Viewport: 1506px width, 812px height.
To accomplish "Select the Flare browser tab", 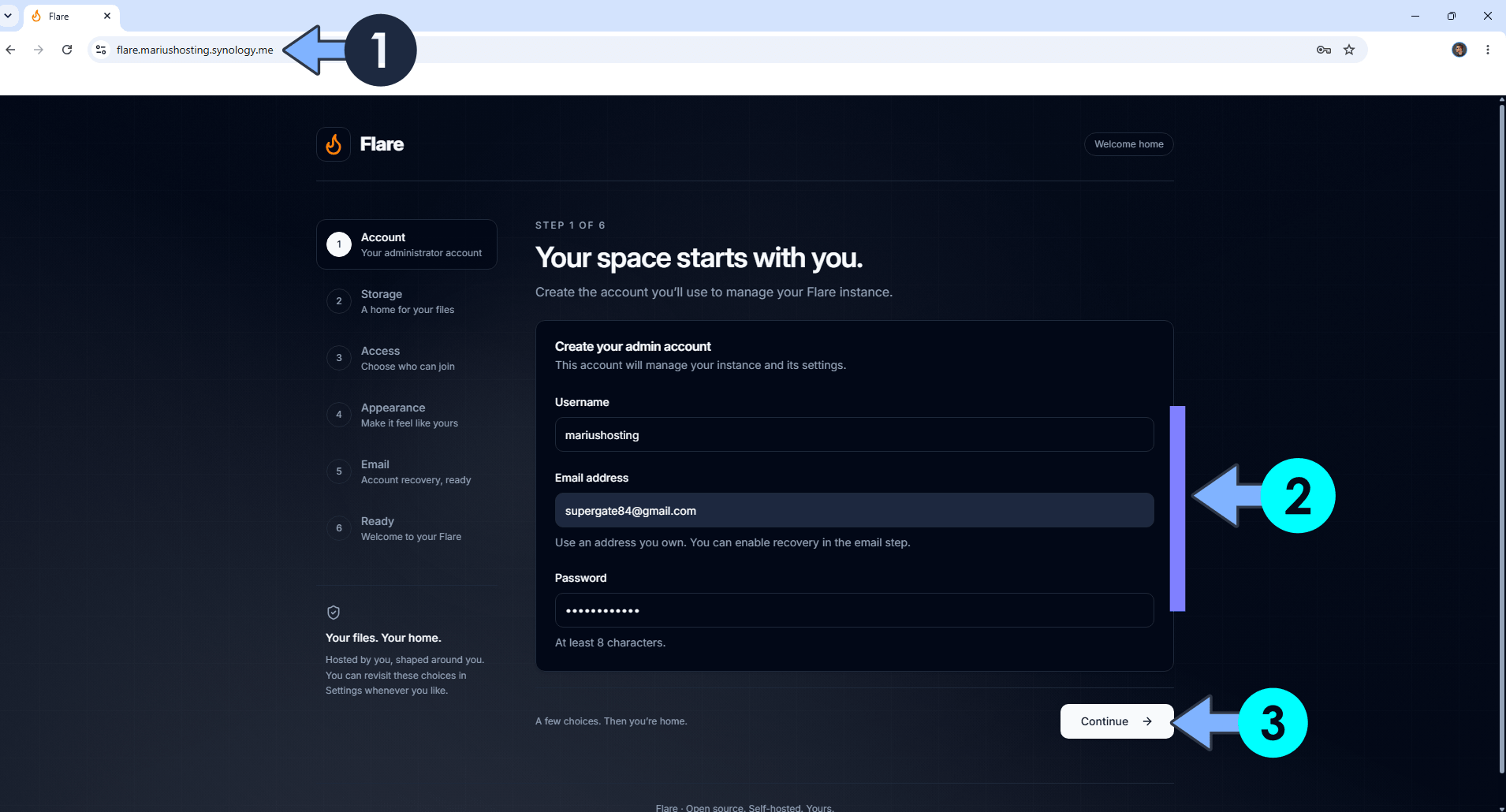I will [x=72, y=16].
